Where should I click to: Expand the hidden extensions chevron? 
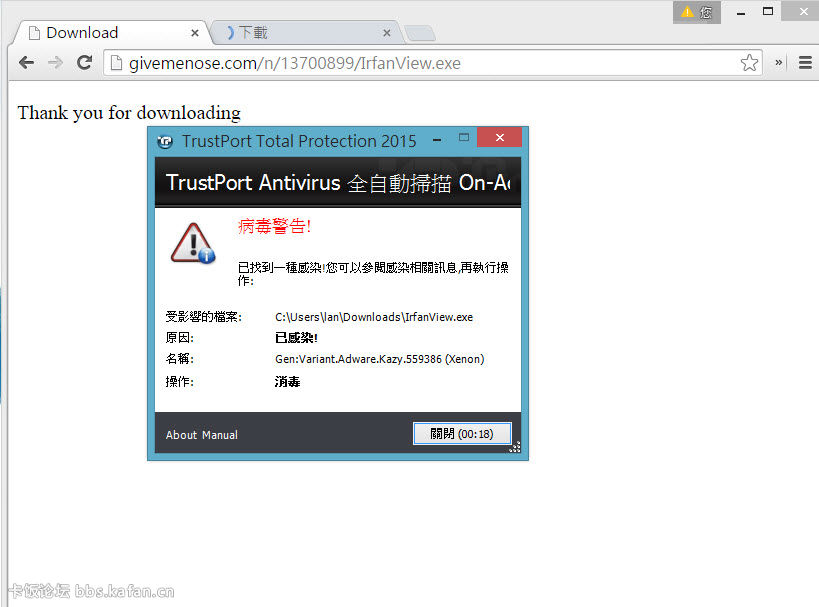[x=779, y=63]
